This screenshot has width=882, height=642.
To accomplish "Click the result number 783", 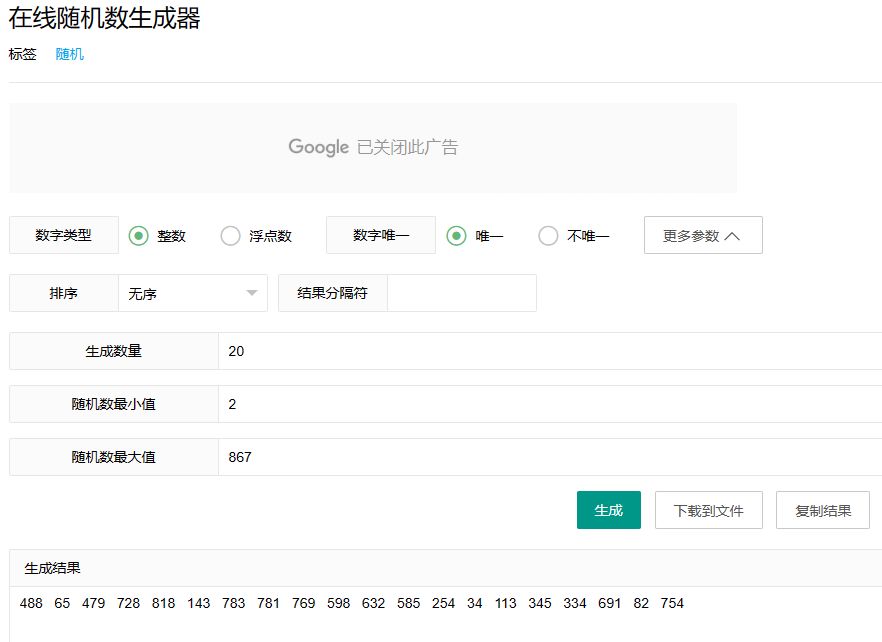I will point(233,603).
